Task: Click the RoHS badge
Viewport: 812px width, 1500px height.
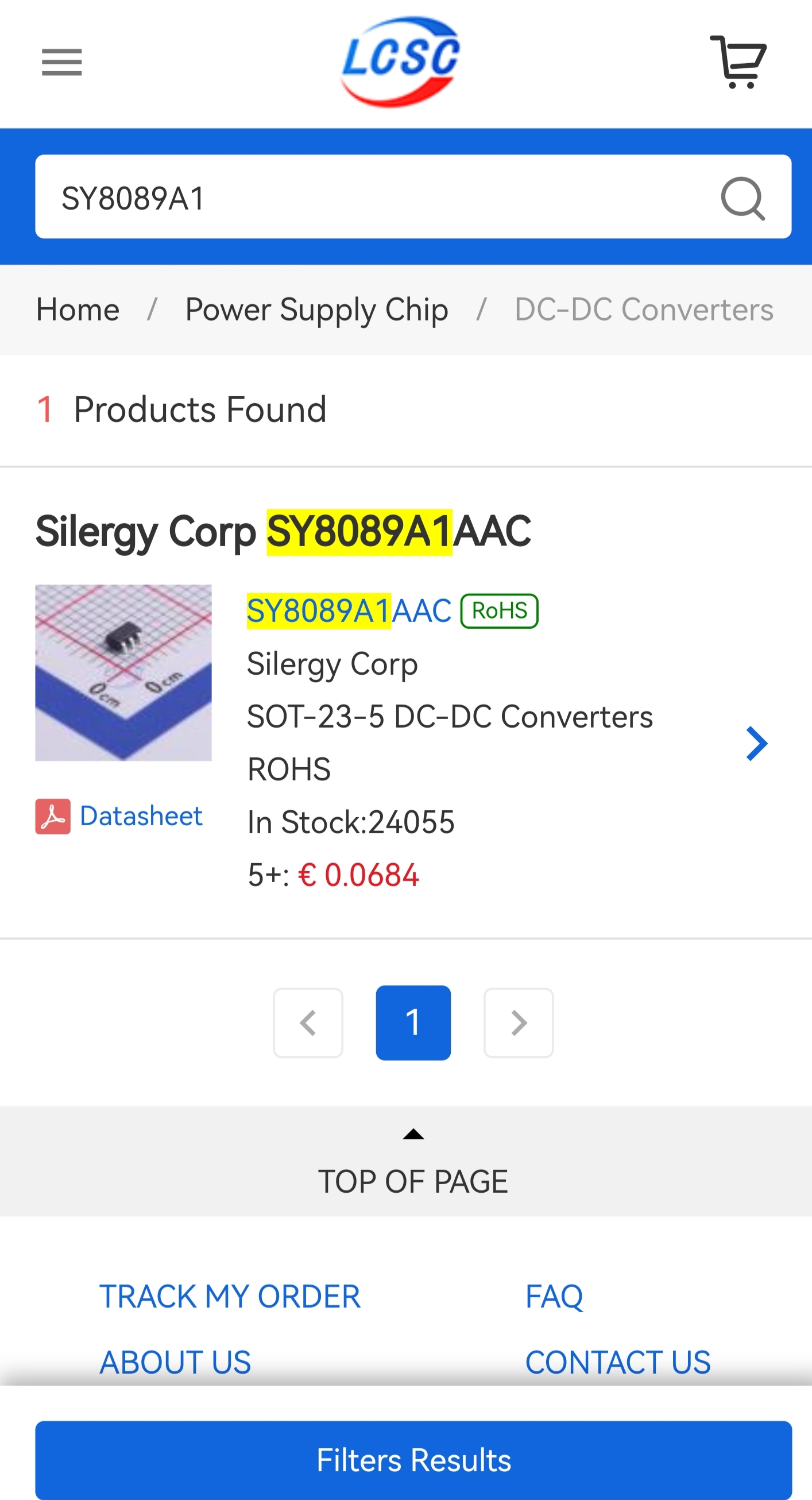Action: [x=499, y=611]
